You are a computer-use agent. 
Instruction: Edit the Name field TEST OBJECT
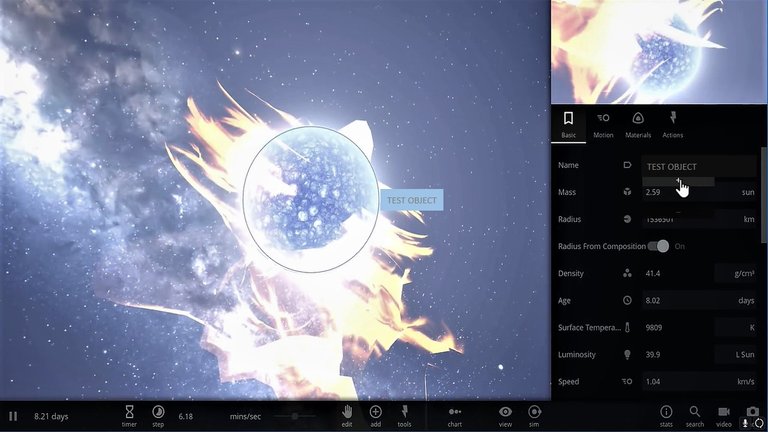coord(699,167)
